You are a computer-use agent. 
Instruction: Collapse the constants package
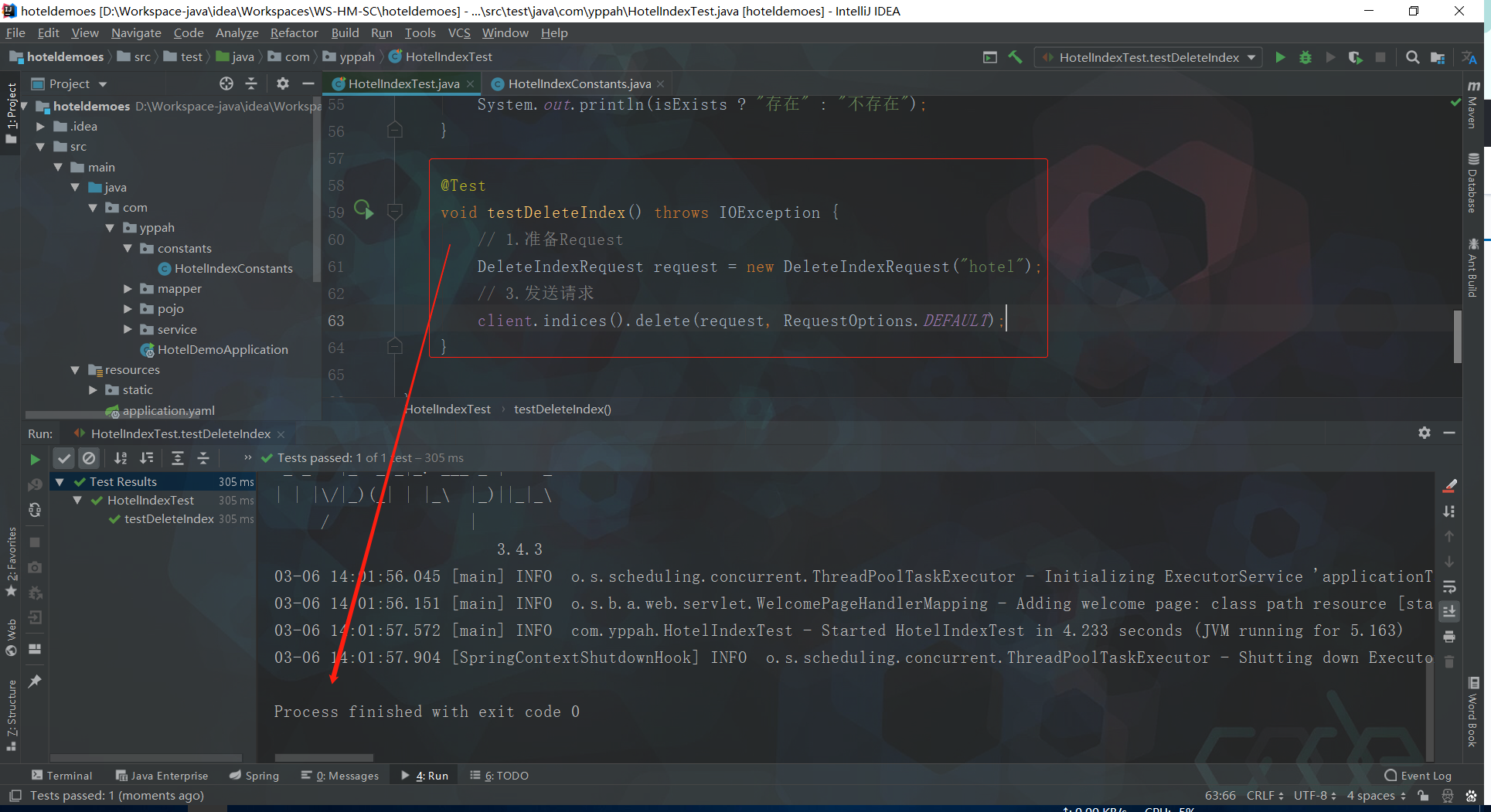click(128, 248)
